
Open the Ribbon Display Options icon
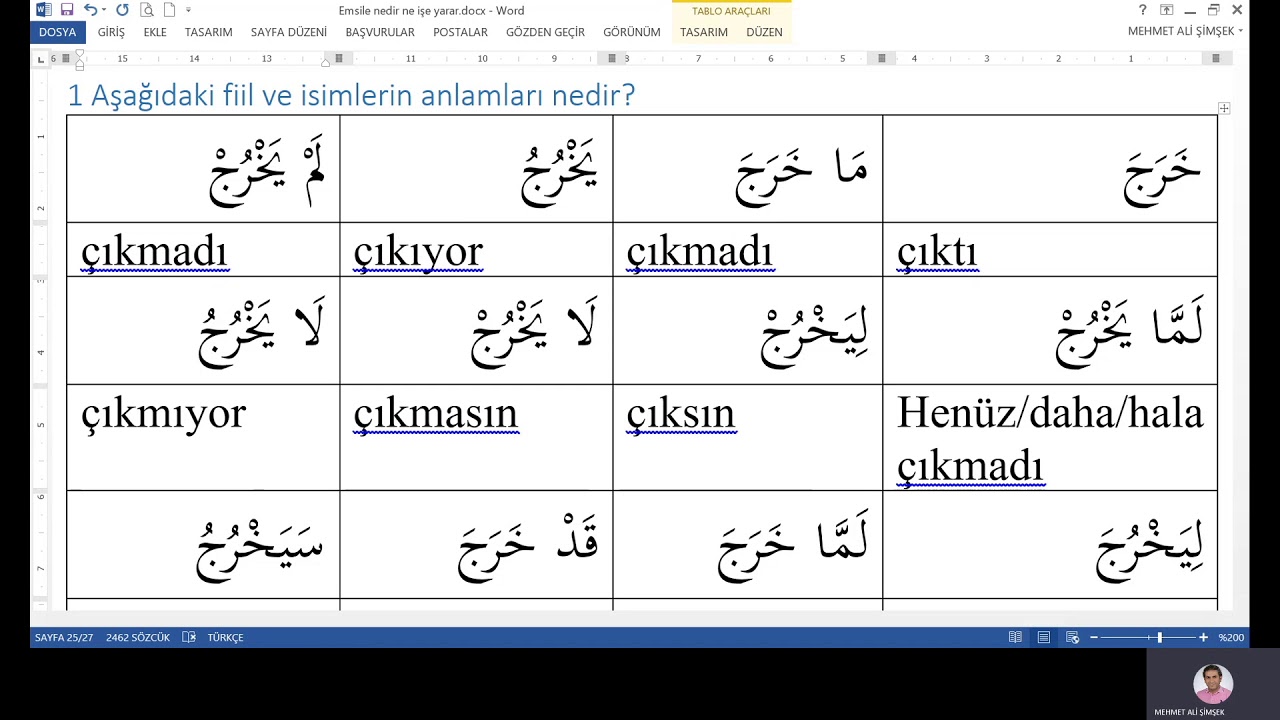click(x=1166, y=10)
